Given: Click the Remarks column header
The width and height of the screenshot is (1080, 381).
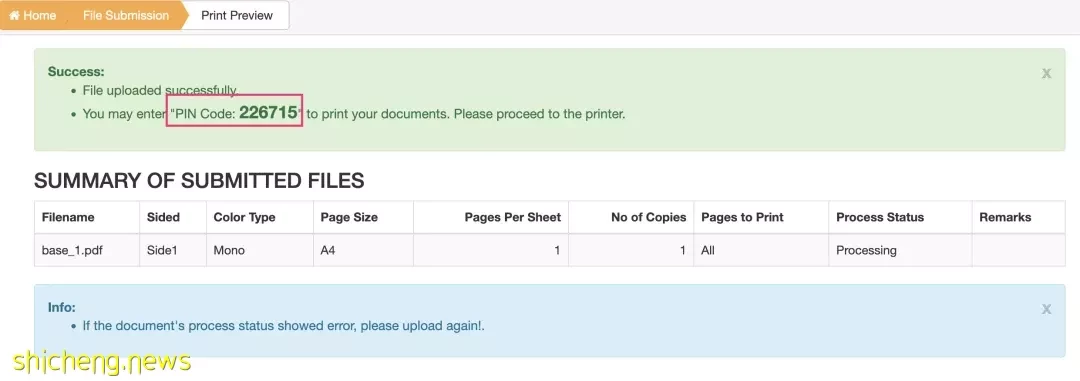Looking at the screenshot, I should point(1005,217).
